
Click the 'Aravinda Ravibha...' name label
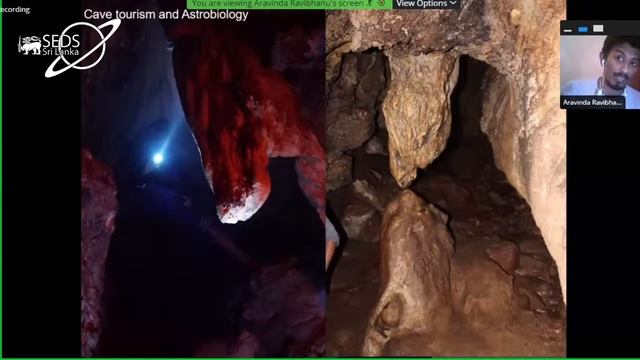click(x=592, y=102)
